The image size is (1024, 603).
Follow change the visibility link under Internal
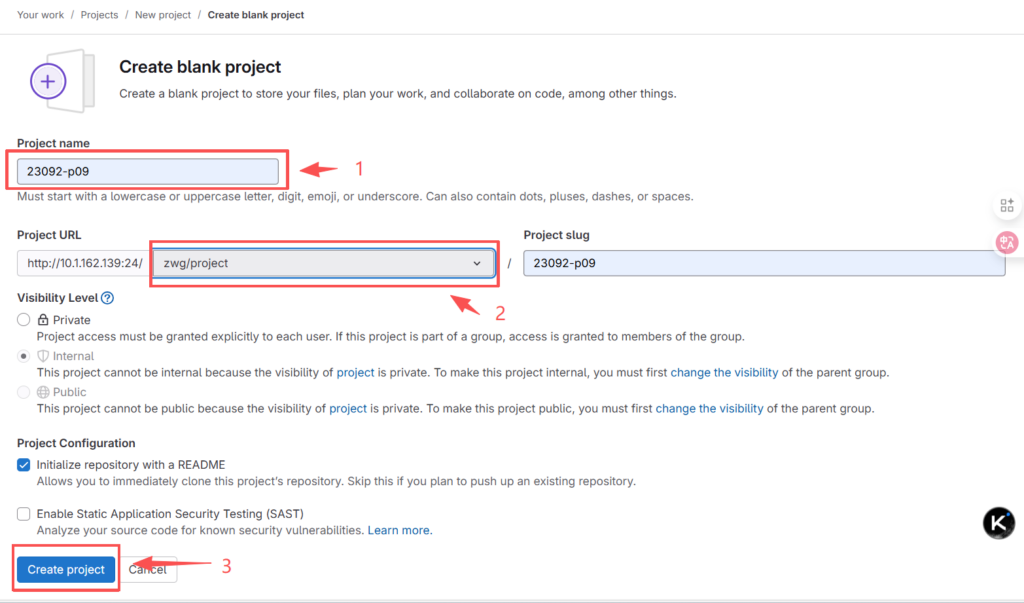(x=724, y=373)
